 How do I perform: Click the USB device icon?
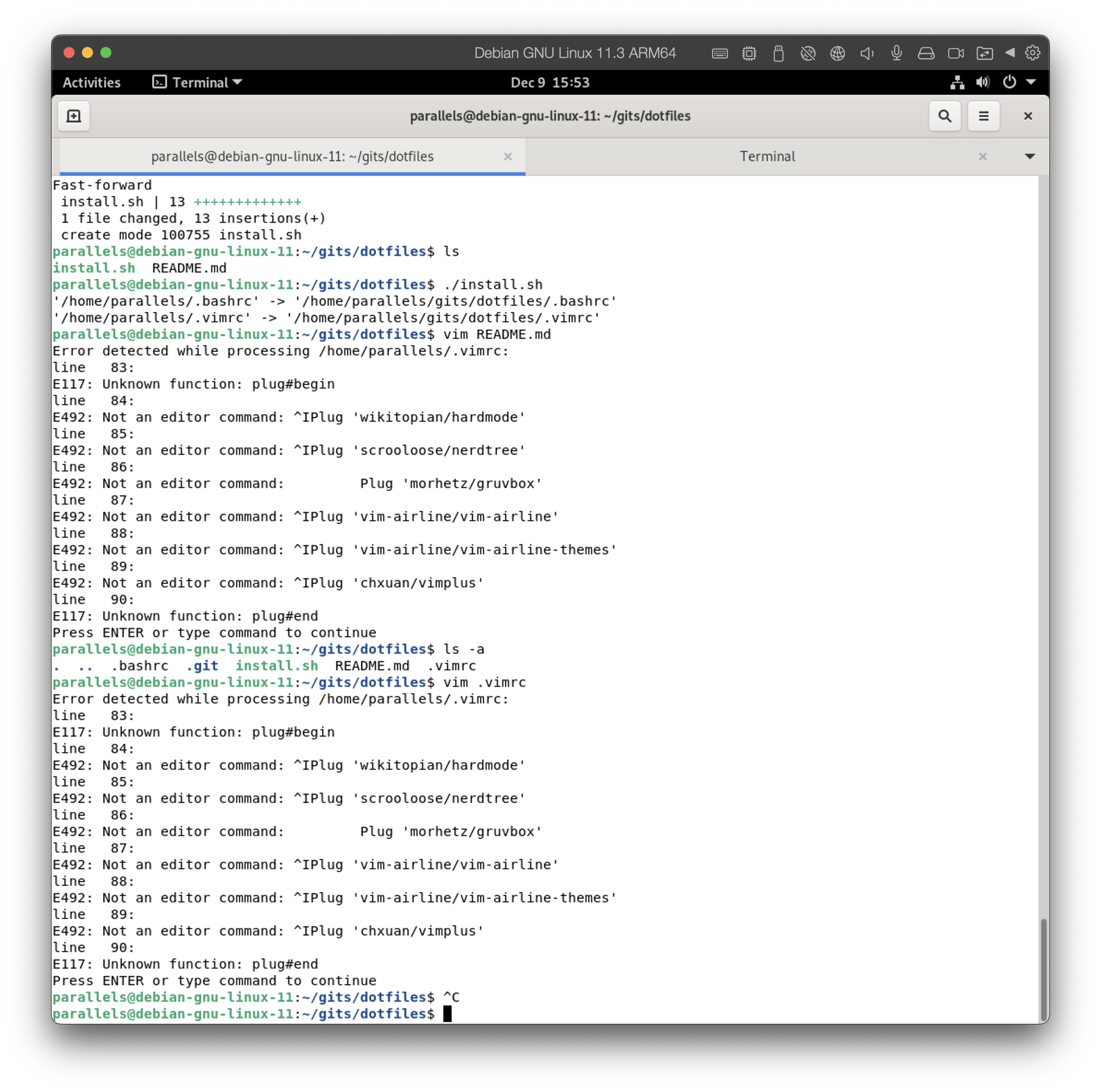(x=779, y=53)
